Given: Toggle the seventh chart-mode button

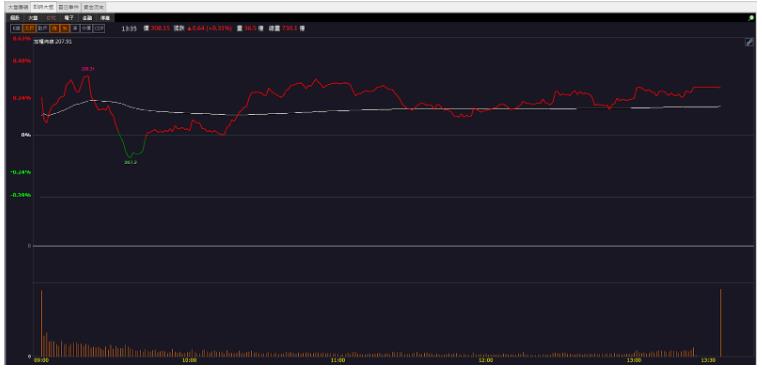Looking at the screenshot, I should (x=86, y=28).
